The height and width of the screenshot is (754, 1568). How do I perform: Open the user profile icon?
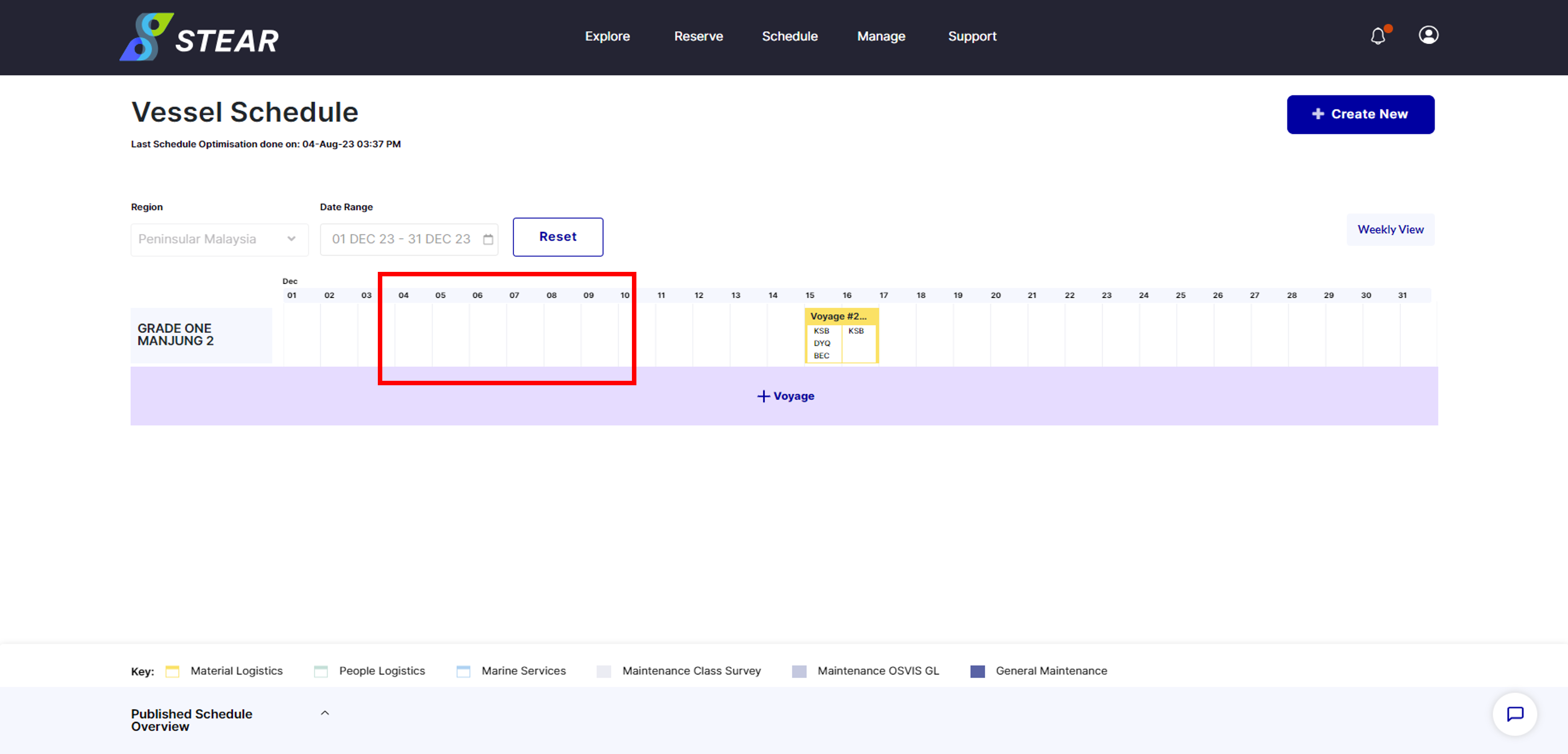pyautogui.click(x=1429, y=35)
